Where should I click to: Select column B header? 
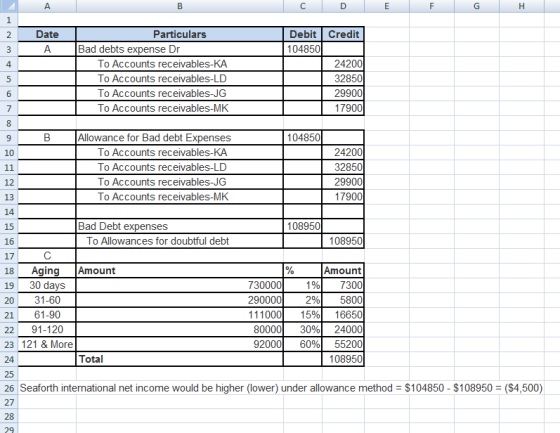coord(180,6)
